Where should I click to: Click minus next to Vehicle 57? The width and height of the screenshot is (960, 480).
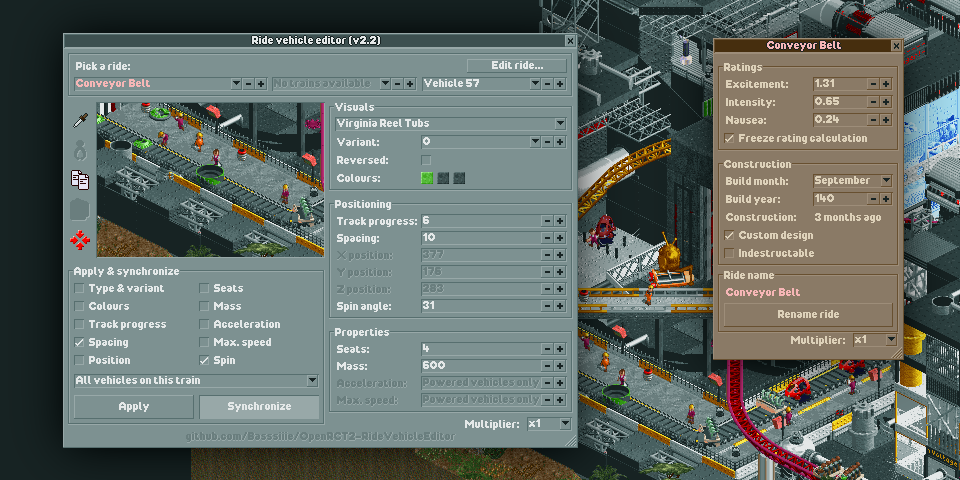pyautogui.click(x=547, y=84)
